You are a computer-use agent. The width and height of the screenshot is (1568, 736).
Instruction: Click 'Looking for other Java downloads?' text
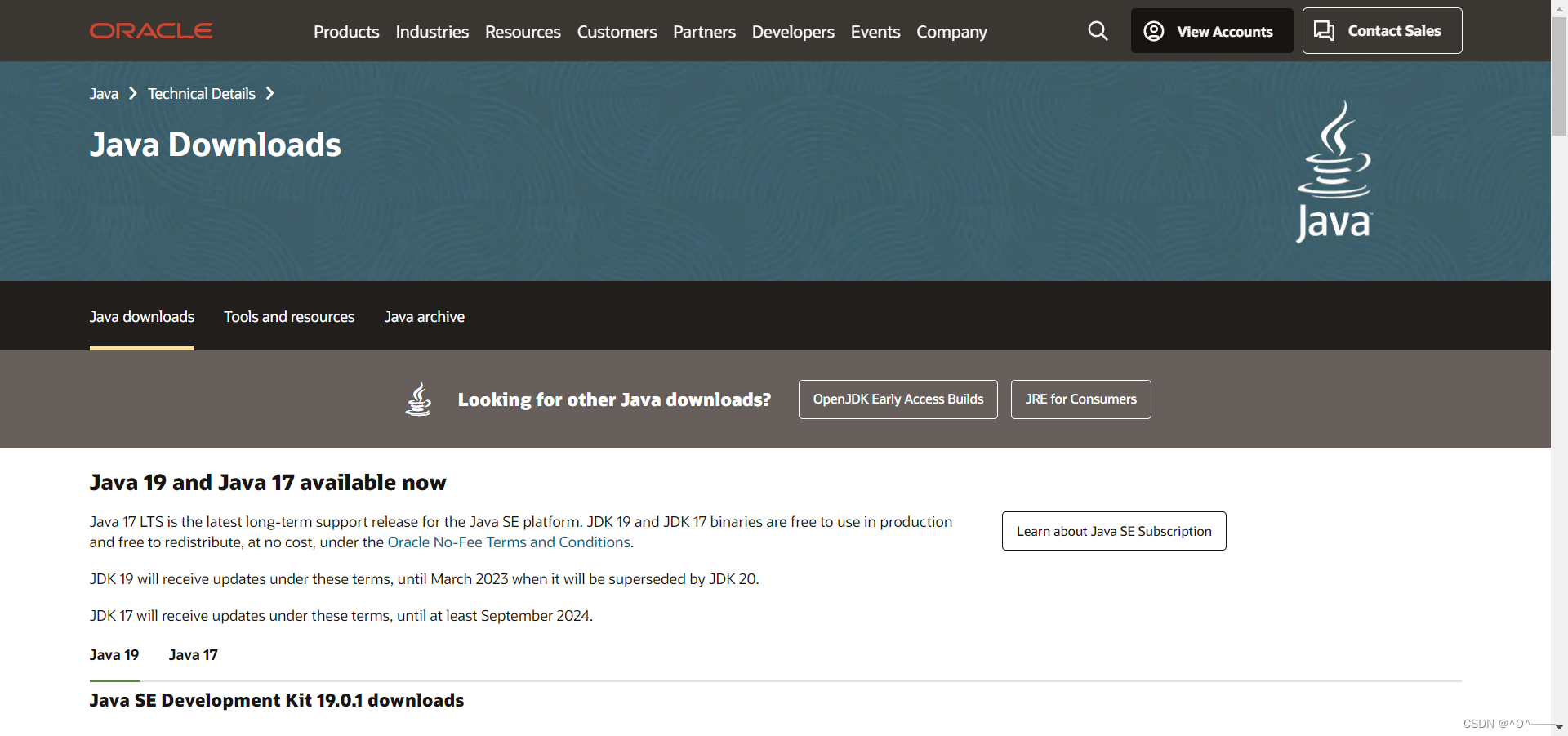[x=614, y=399]
